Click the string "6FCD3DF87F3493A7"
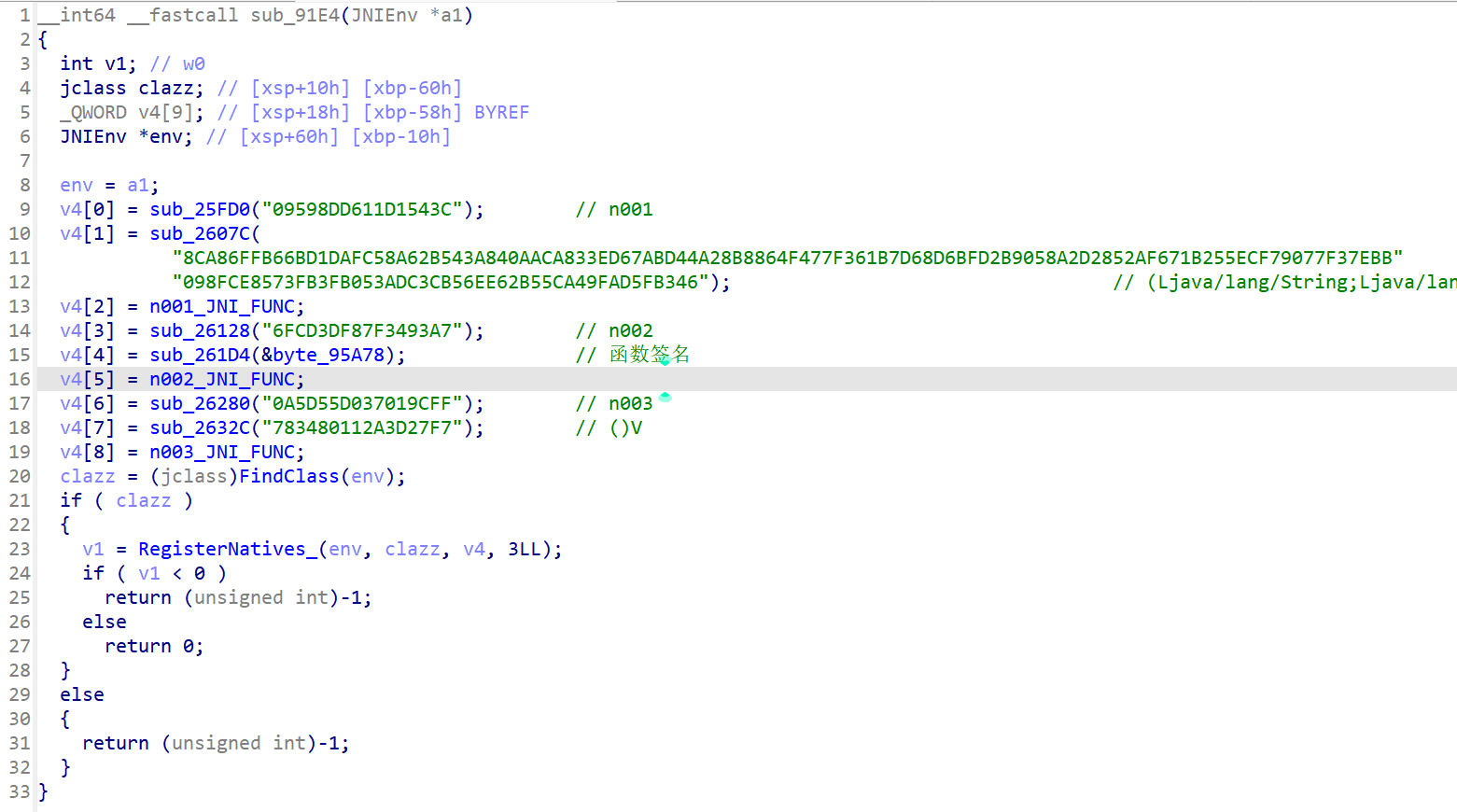The width and height of the screenshot is (1457, 812). pos(362,330)
